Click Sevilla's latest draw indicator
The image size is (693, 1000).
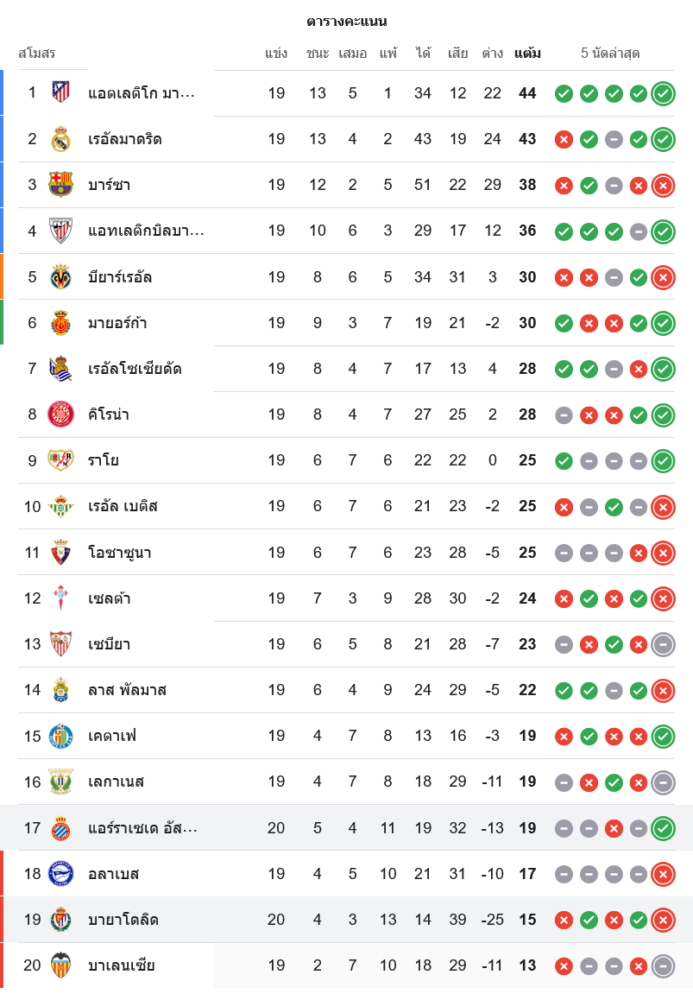coord(662,644)
